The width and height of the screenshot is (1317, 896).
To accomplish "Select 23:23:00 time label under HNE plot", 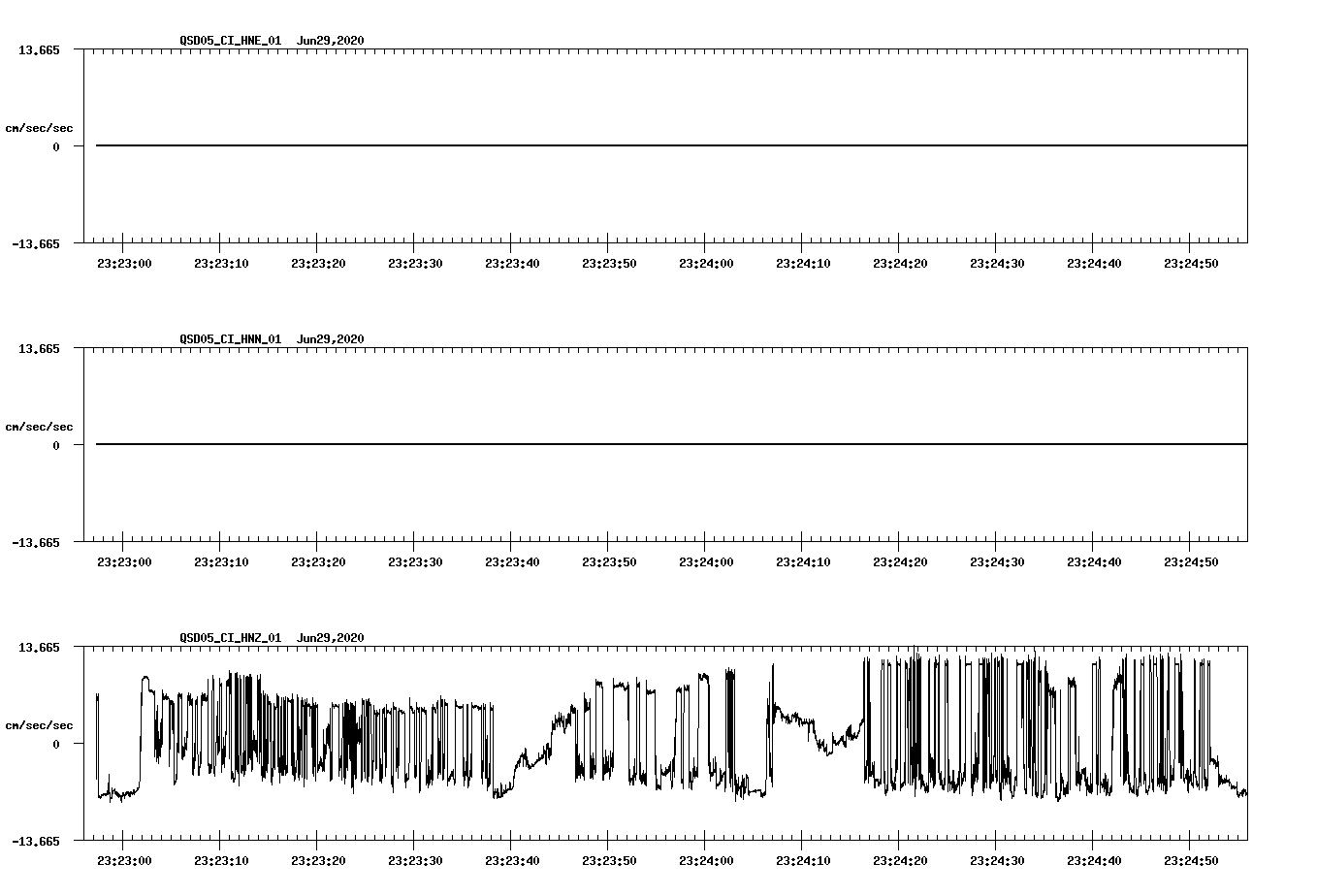I will coord(124,263).
